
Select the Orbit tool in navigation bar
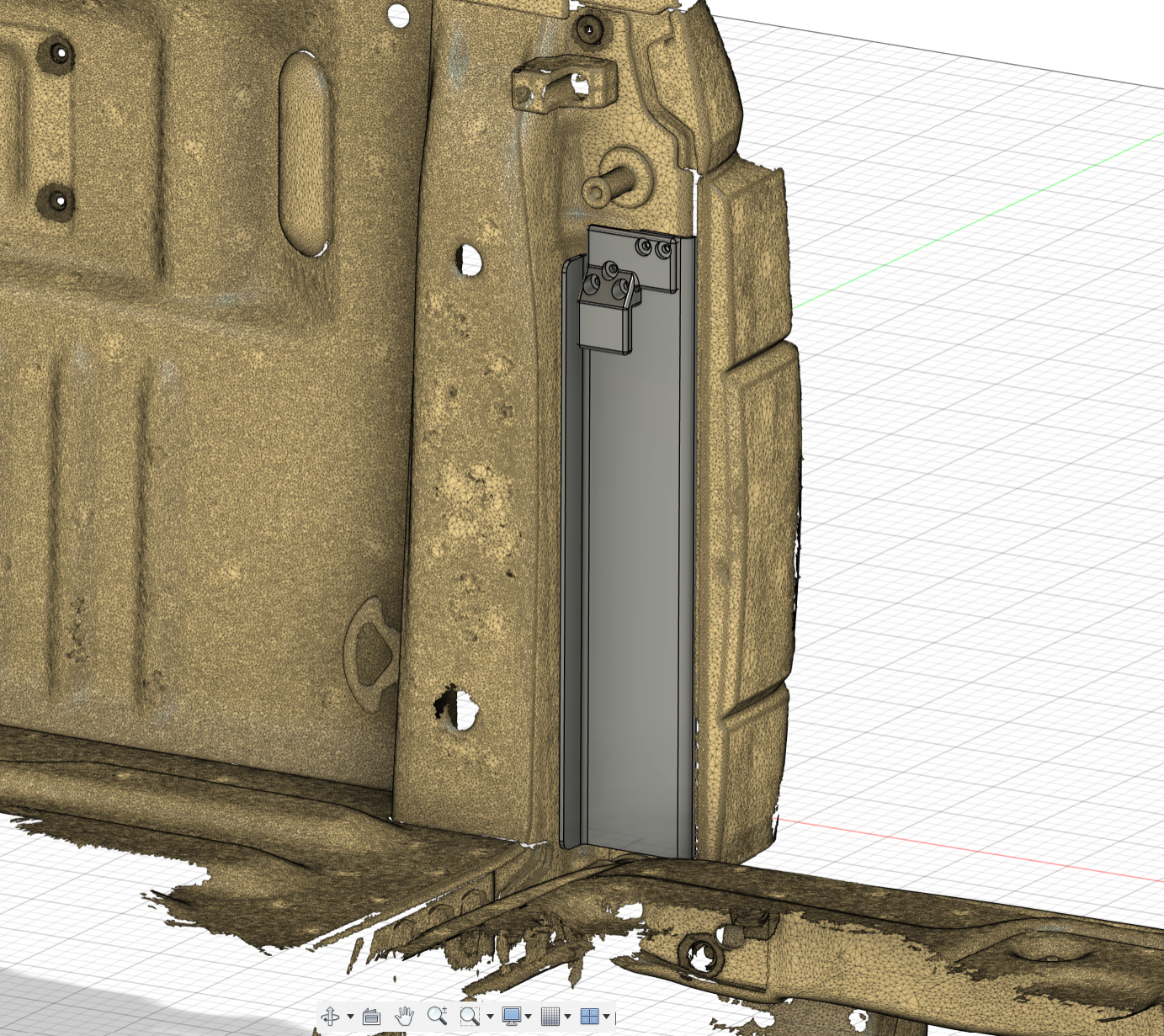tap(330, 1017)
